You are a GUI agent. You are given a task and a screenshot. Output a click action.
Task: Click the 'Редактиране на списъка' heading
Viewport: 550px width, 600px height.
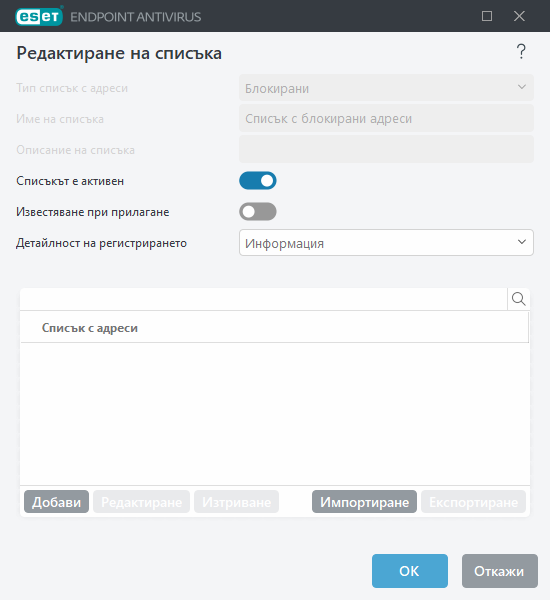click(119, 53)
